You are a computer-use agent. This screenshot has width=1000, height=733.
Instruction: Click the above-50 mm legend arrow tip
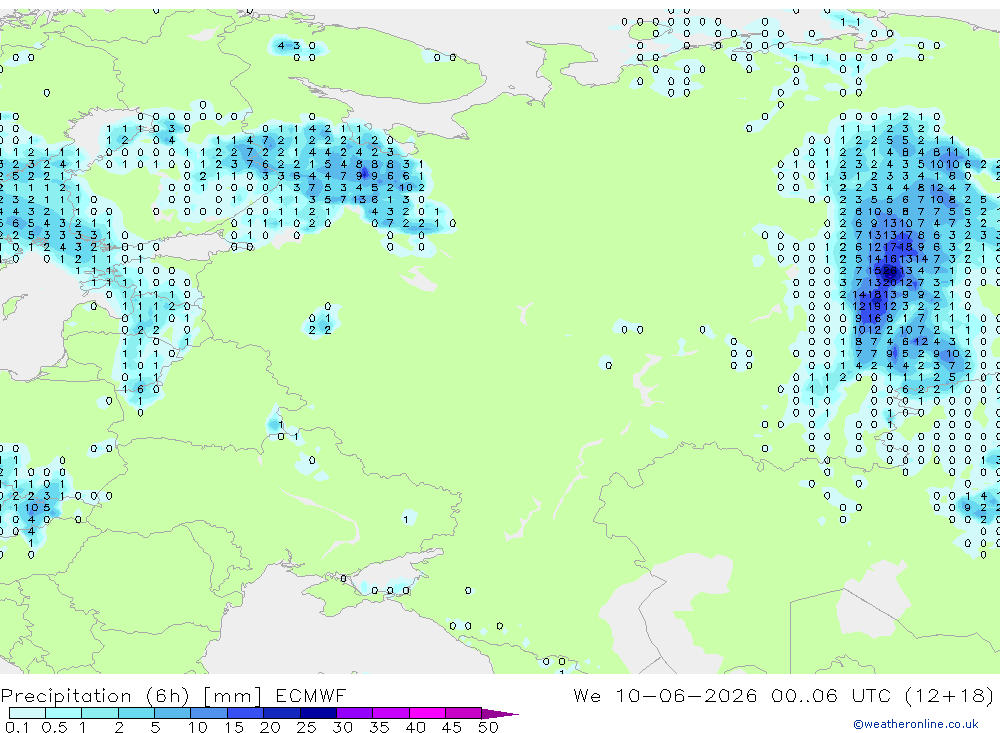coord(501,714)
